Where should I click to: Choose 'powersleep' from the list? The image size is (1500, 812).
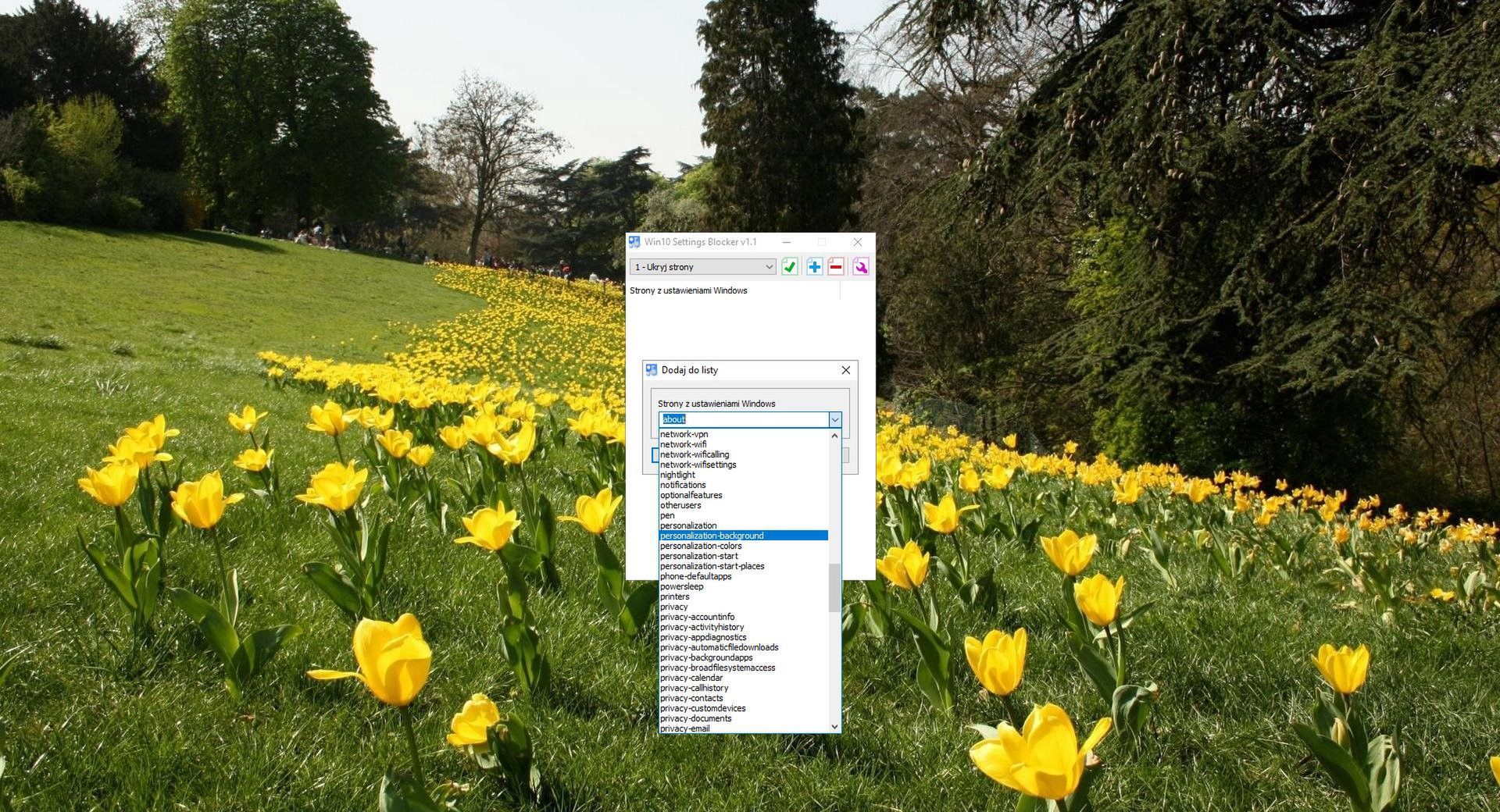pos(743,586)
